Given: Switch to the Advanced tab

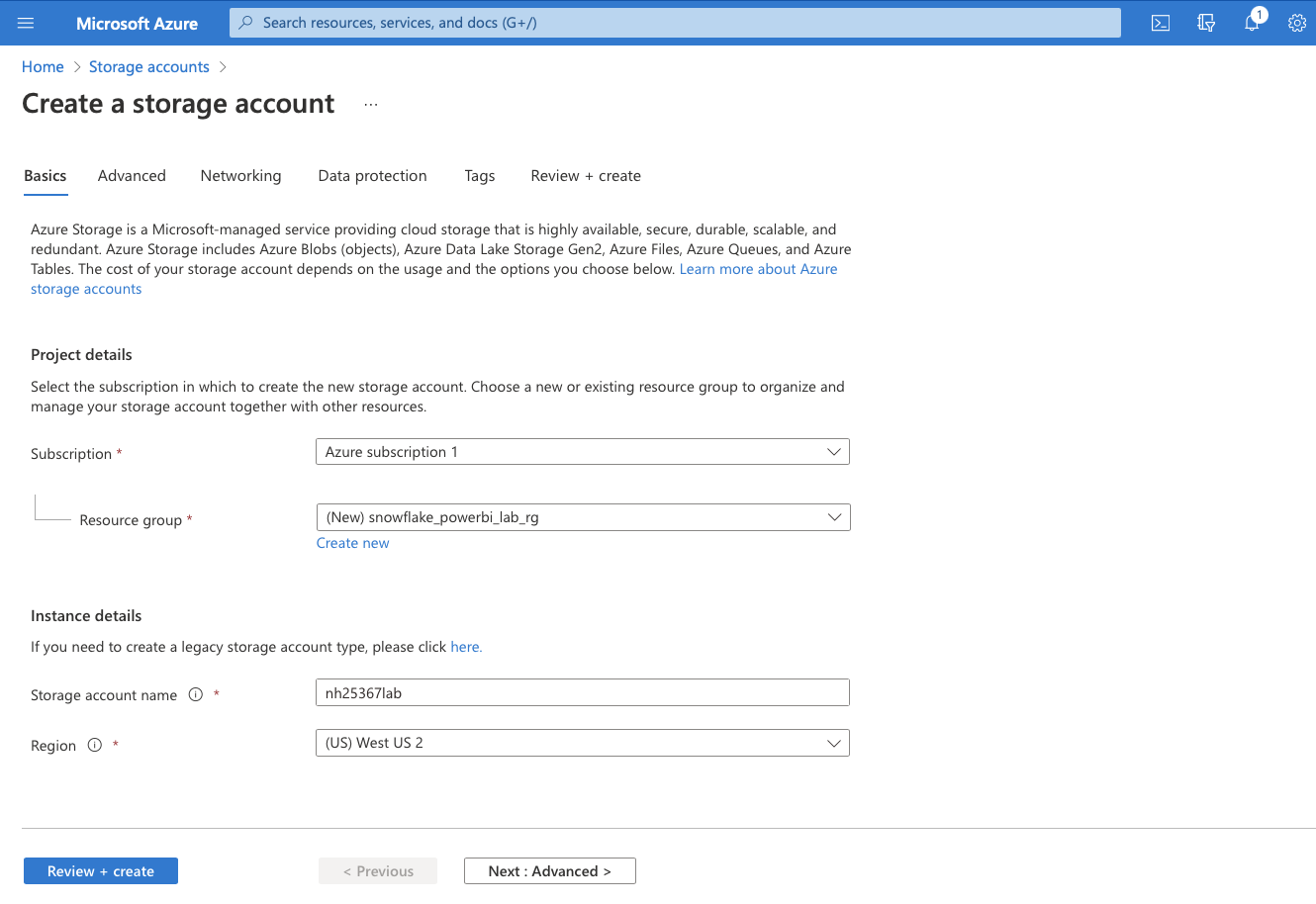Looking at the screenshot, I should (132, 175).
